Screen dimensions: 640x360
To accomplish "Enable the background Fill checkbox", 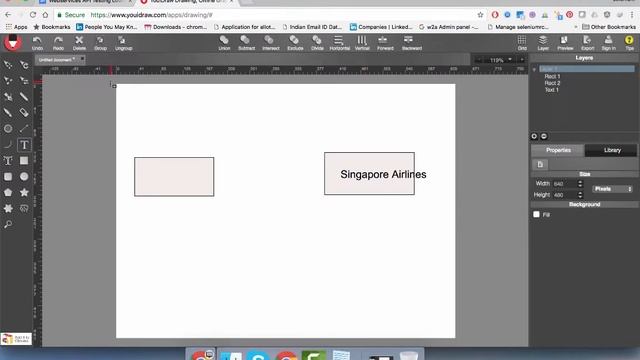I will click(536, 214).
